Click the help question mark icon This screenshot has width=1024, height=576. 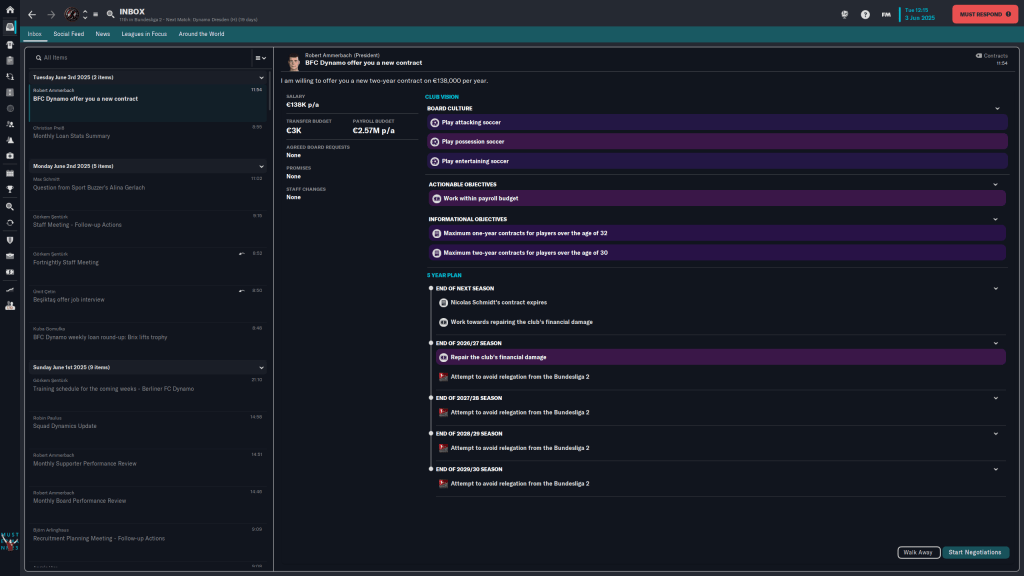(x=865, y=15)
